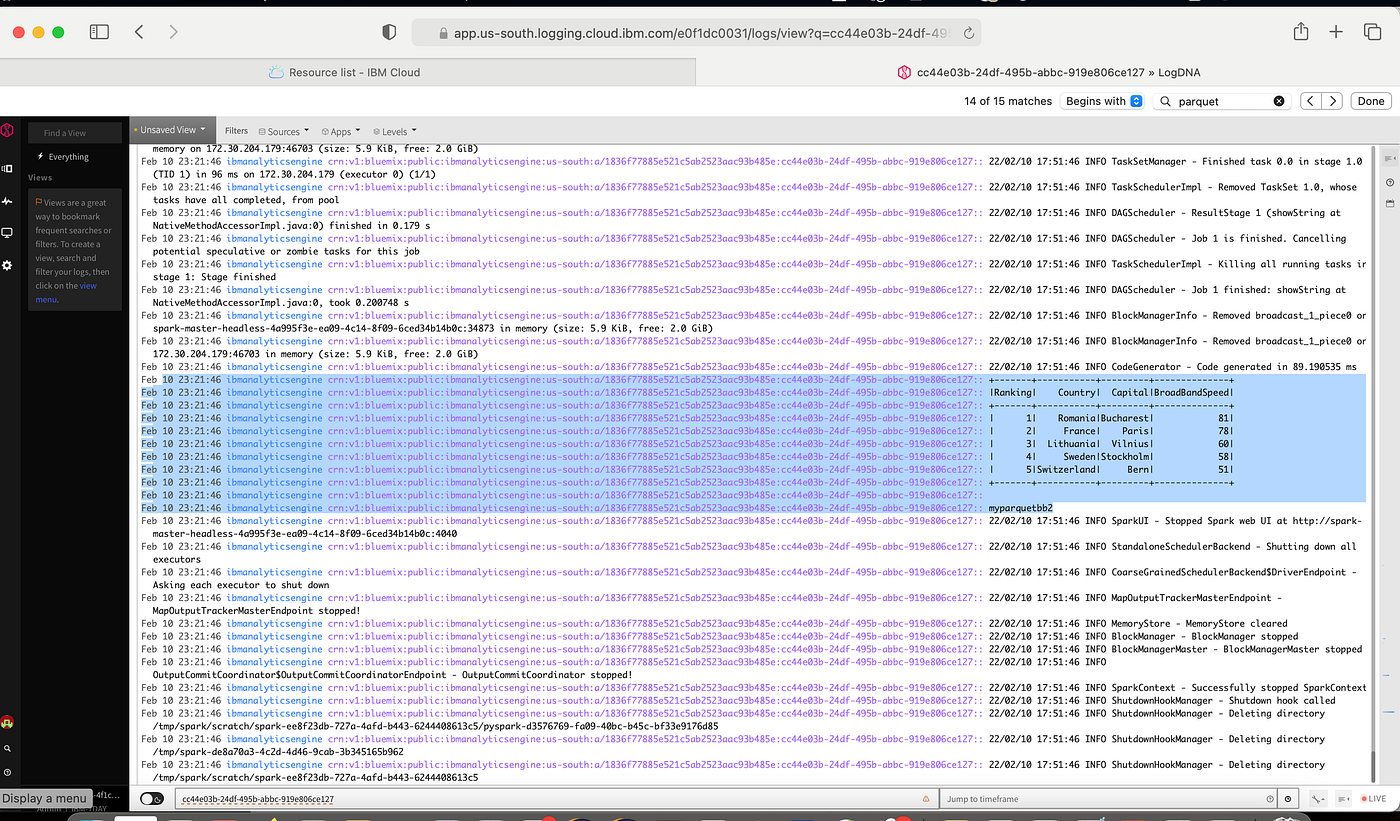Toggle the LIVE tail indicator
Image resolution: width=1400 pixels, height=821 pixels.
[x=1372, y=799]
